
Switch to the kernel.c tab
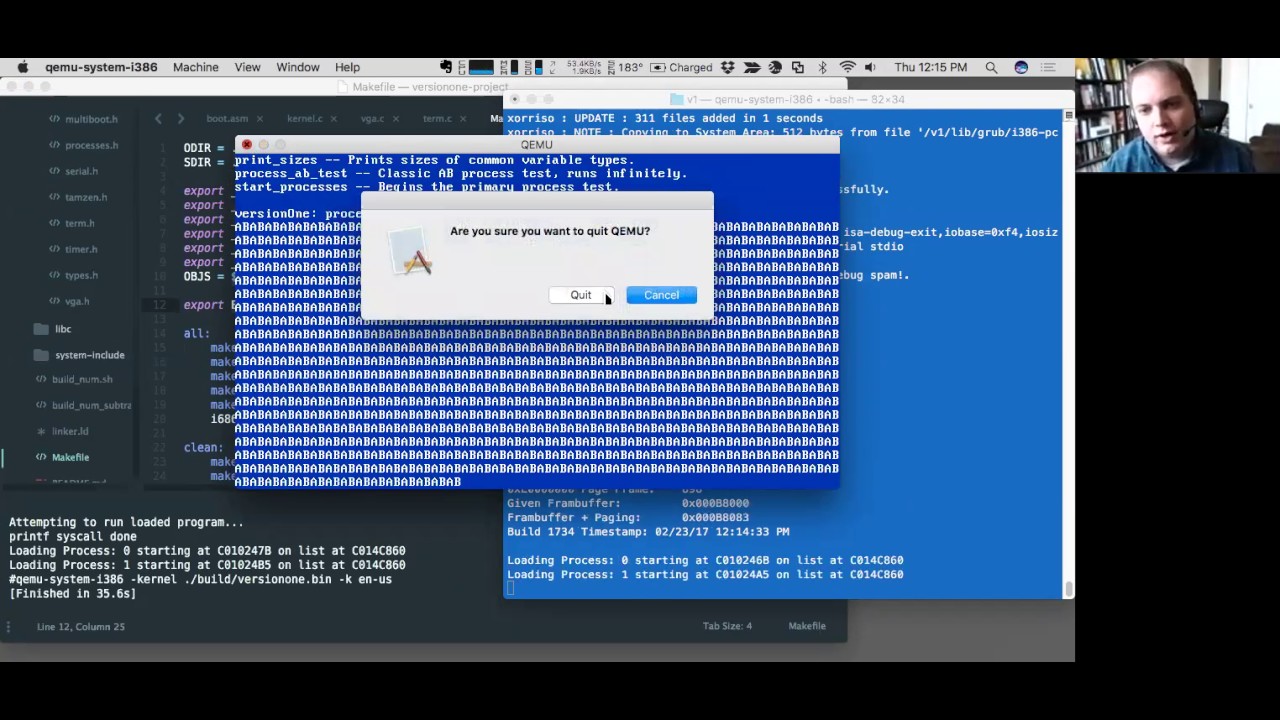pos(305,118)
